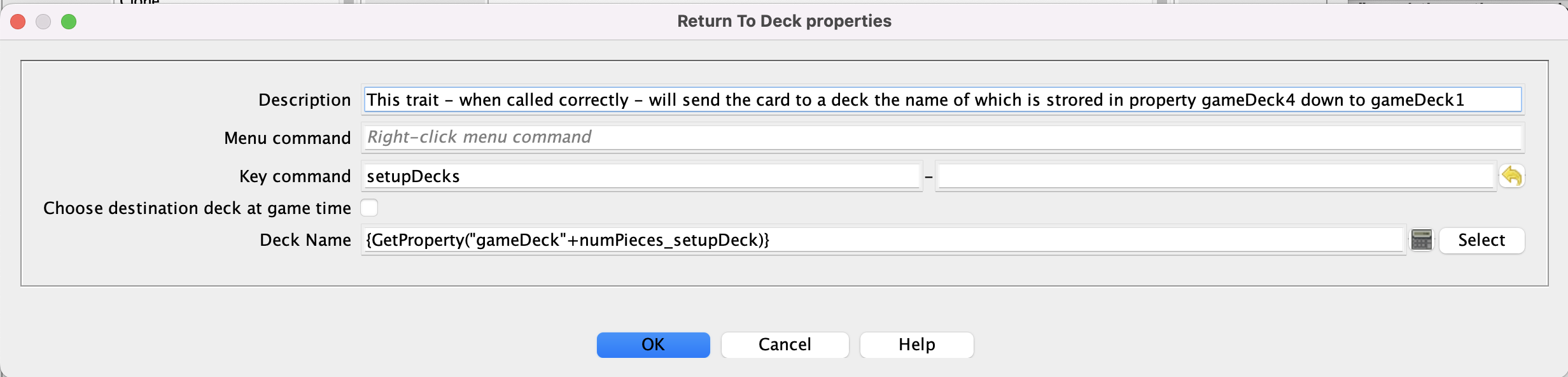1568x377 pixels.
Task: Click the Return To Deck properties title
Action: coord(784,21)
